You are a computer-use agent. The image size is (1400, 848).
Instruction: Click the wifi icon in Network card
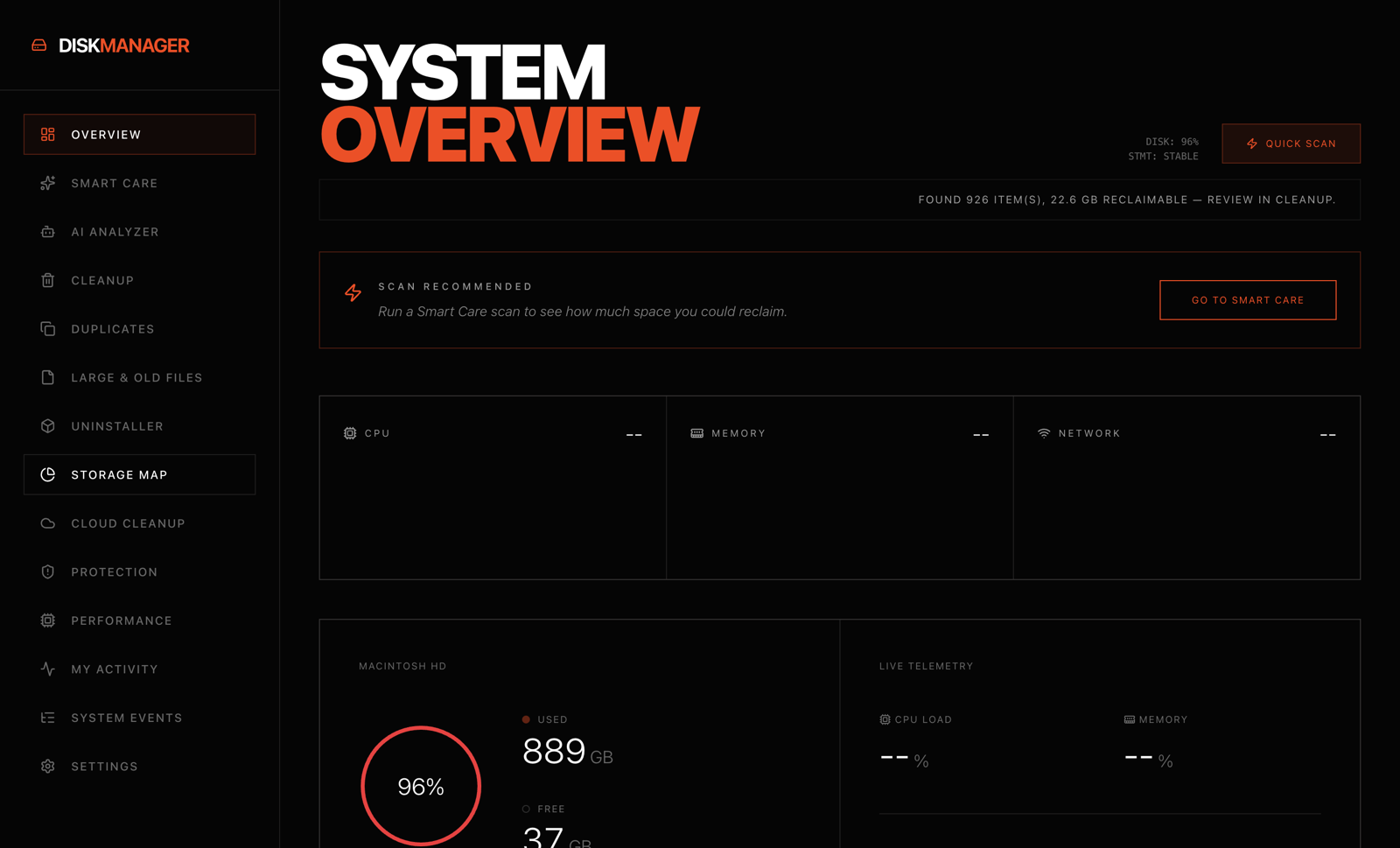pos(1044,433)
